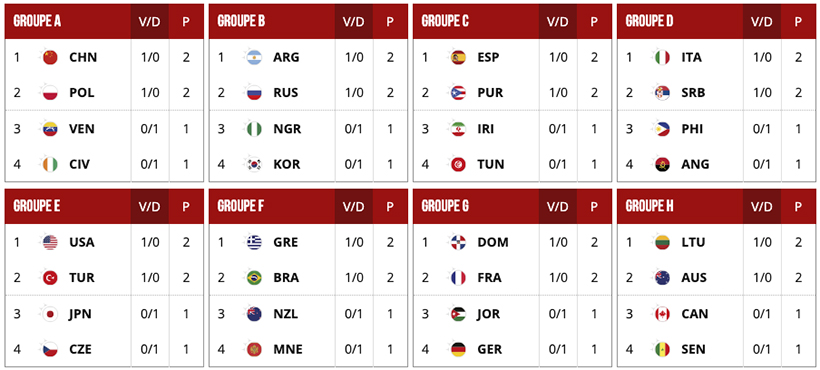Click the USA flag in Groupe E
820x370 pixels.
(x=50, y=242)
